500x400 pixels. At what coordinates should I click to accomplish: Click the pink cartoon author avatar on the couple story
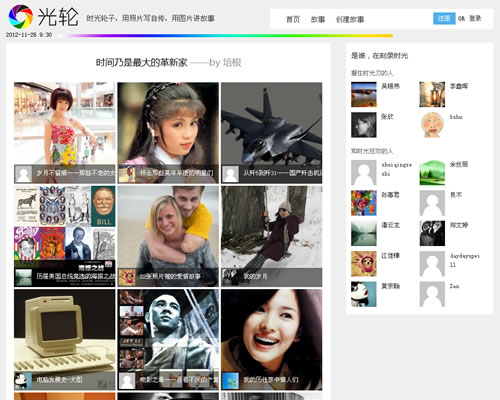[x=127, y=277]
